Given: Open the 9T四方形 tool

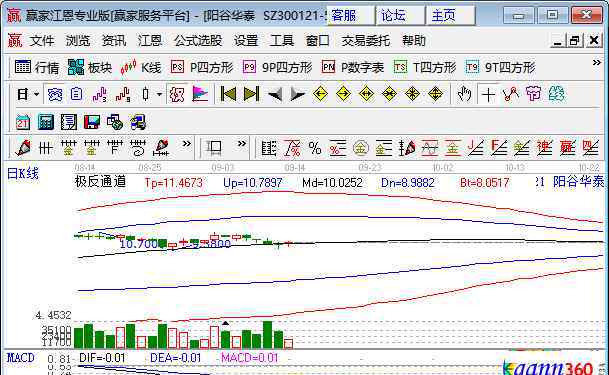Looking at the screenshot, I should [x=501, y=68].
